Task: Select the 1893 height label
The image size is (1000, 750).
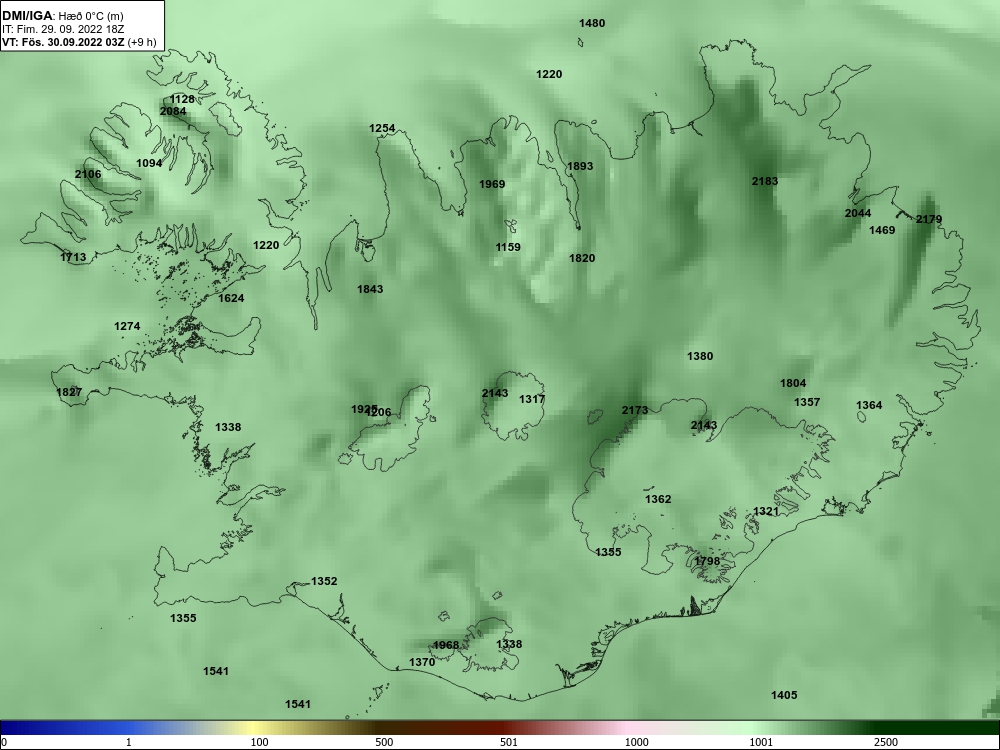Action: click(580, 166)
